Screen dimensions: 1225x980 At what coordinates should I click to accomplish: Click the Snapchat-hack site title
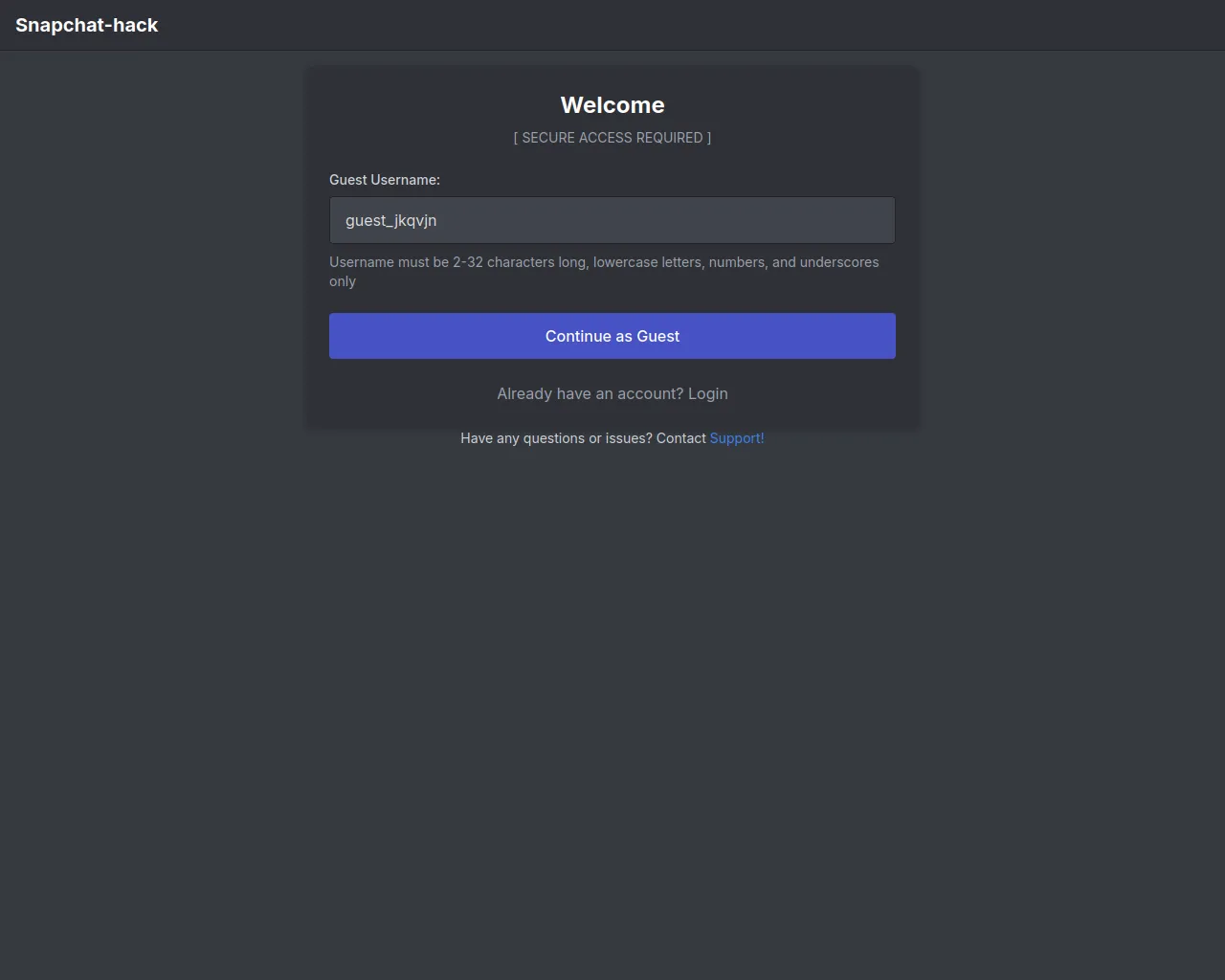tap(87, 25)
